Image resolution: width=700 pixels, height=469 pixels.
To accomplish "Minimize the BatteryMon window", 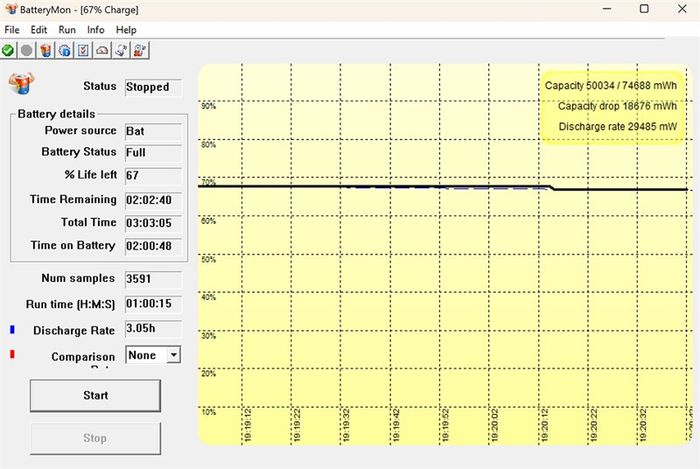I will pos(607,9).
